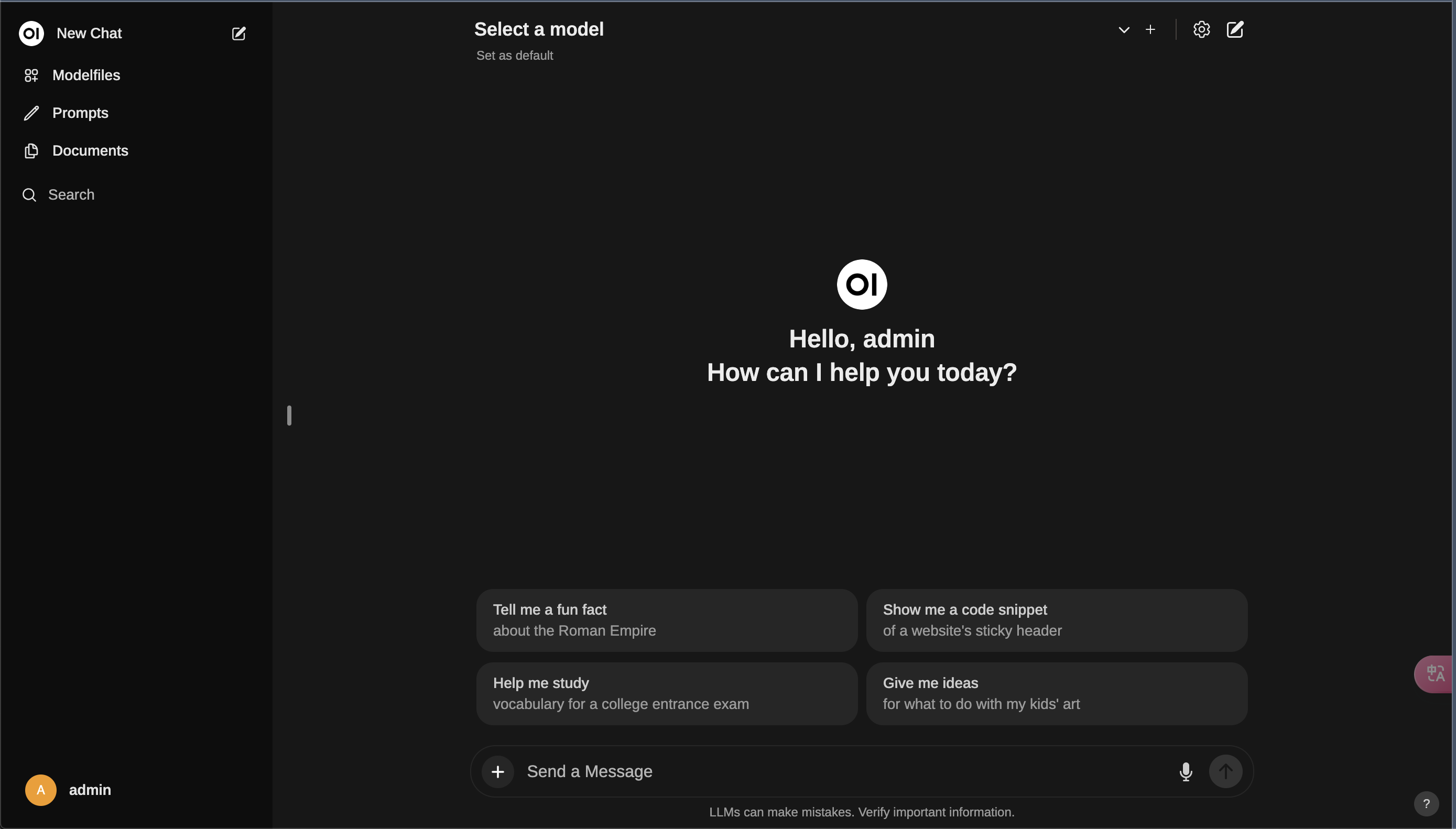Viewport: 1456px width, 829px height.
Task: Activate the microphone voice input
Action: 1186,771
